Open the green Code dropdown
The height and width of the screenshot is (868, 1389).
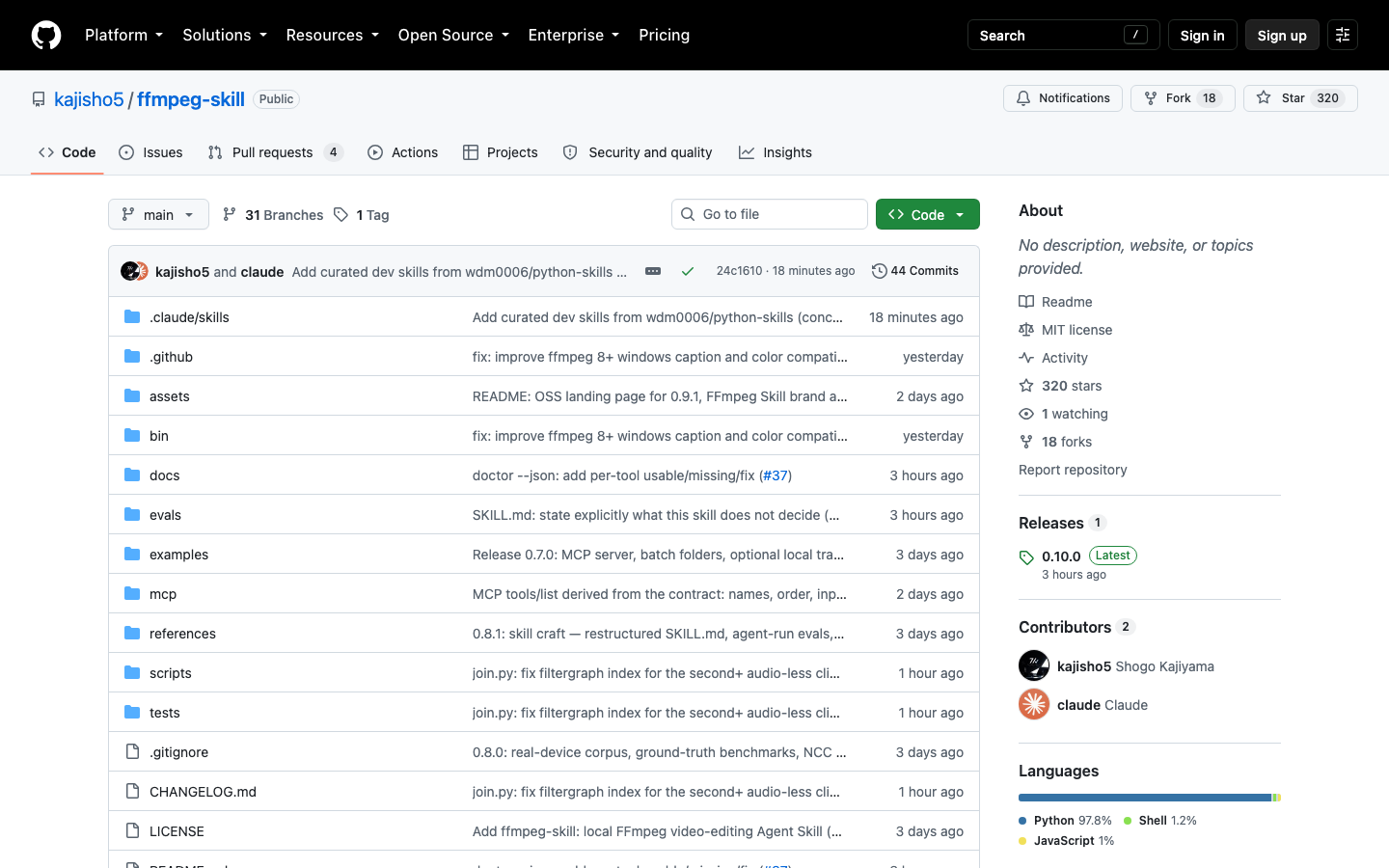click(928, 214)
